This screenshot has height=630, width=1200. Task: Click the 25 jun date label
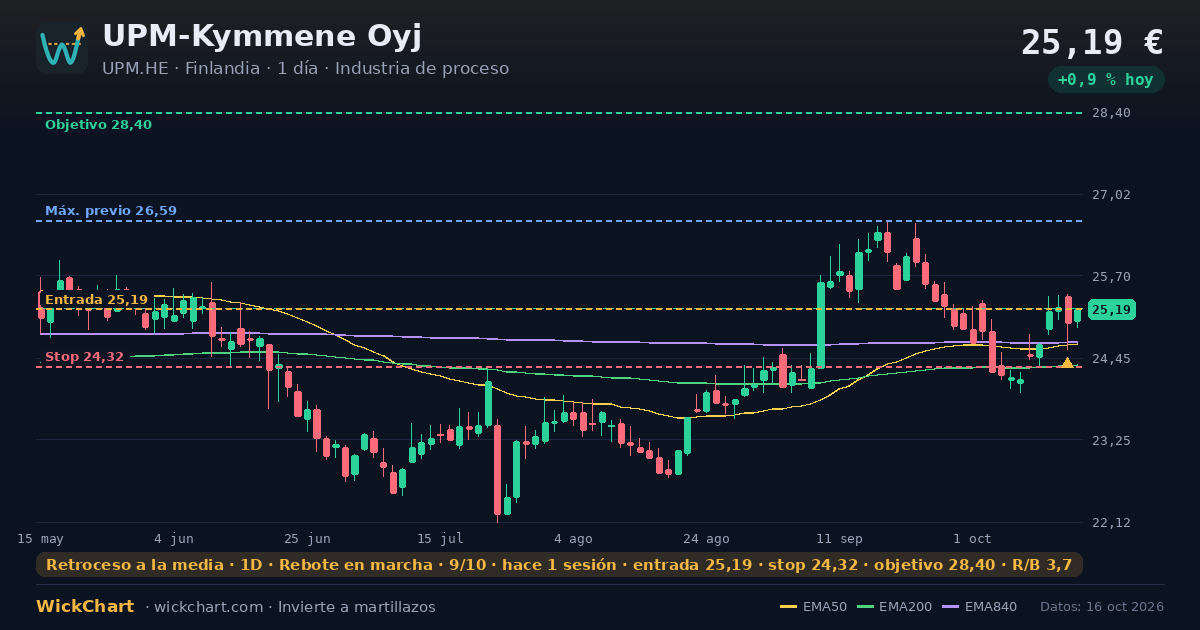(x=307, y=538)
